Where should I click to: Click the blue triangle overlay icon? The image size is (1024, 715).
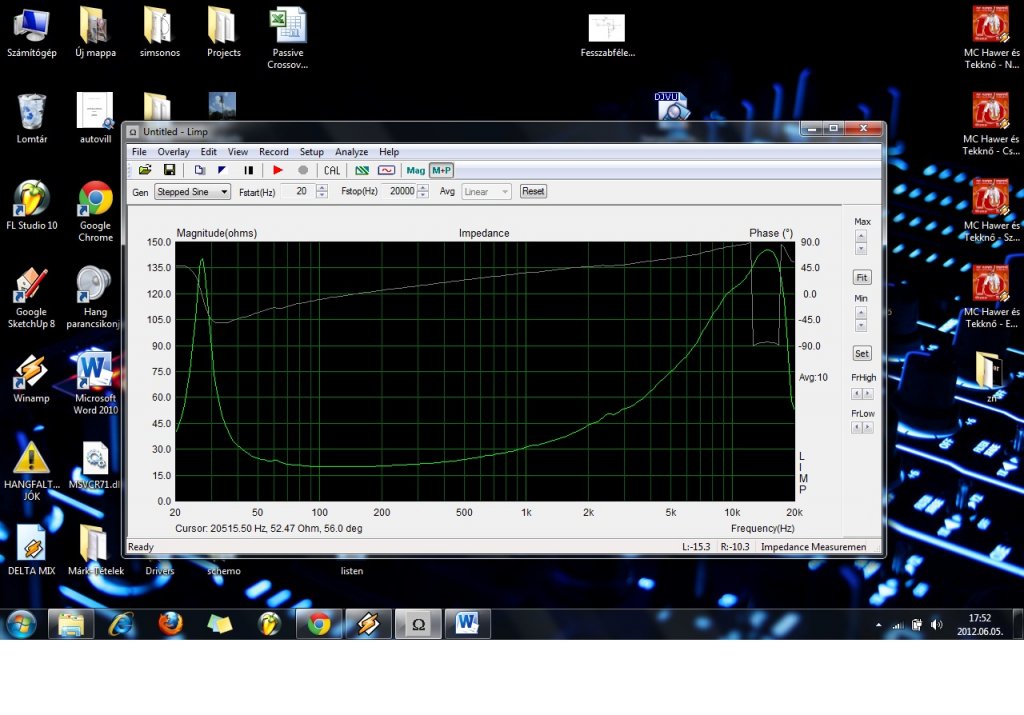222,170
